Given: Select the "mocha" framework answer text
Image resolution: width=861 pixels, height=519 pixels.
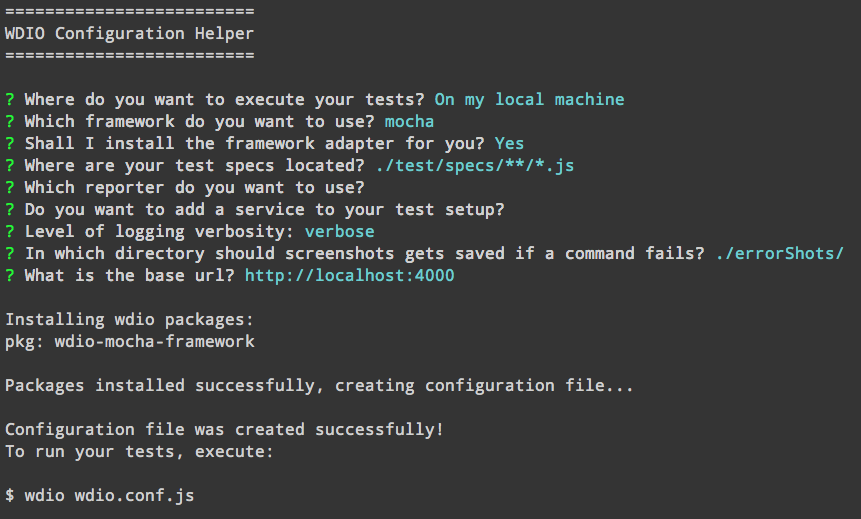Looking at the screenshot, I should [x=409, y=122].
